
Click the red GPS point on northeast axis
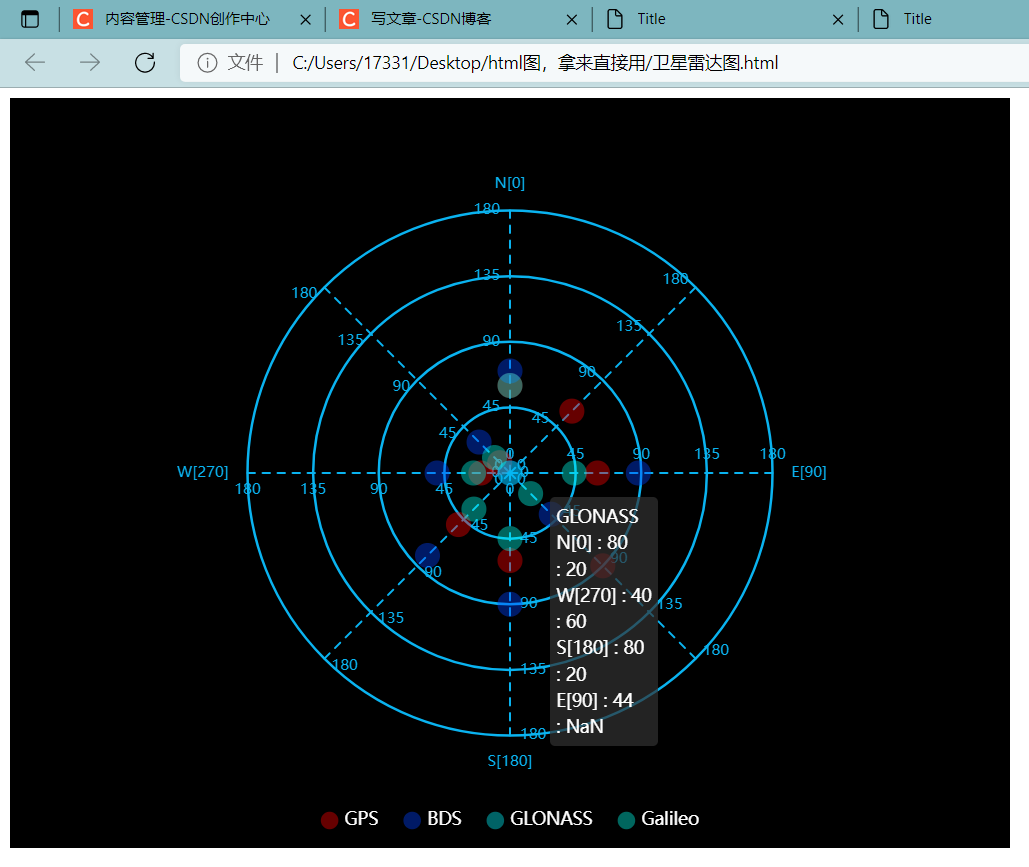tap(572, 411)
